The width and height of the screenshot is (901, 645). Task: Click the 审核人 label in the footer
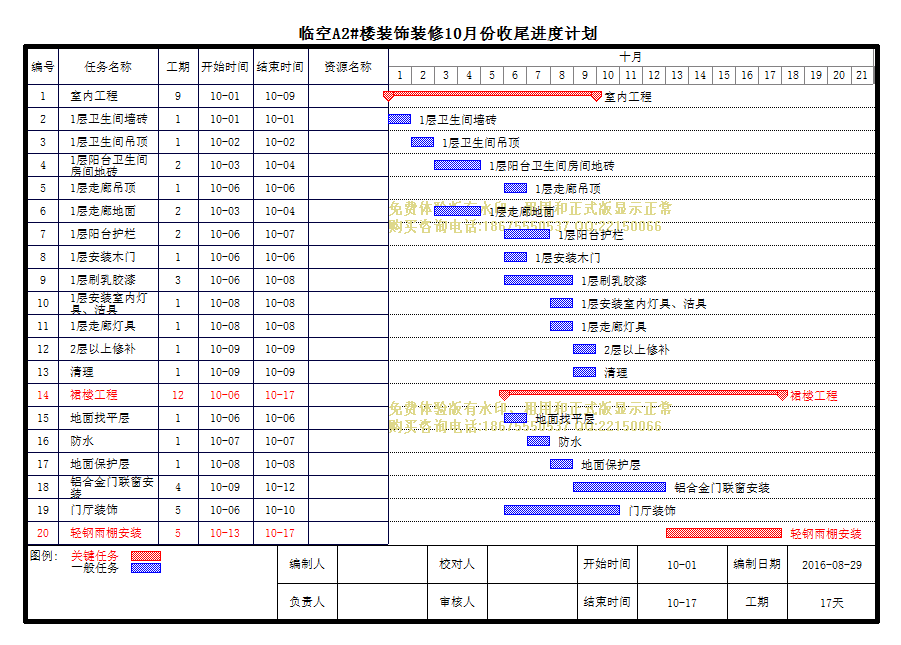[457, 602]
